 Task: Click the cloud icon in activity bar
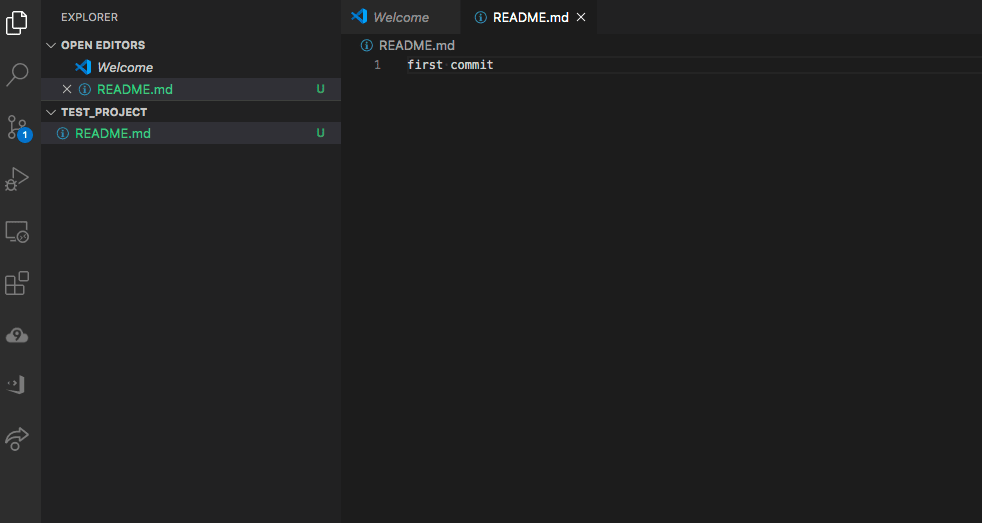click(17, 336)
